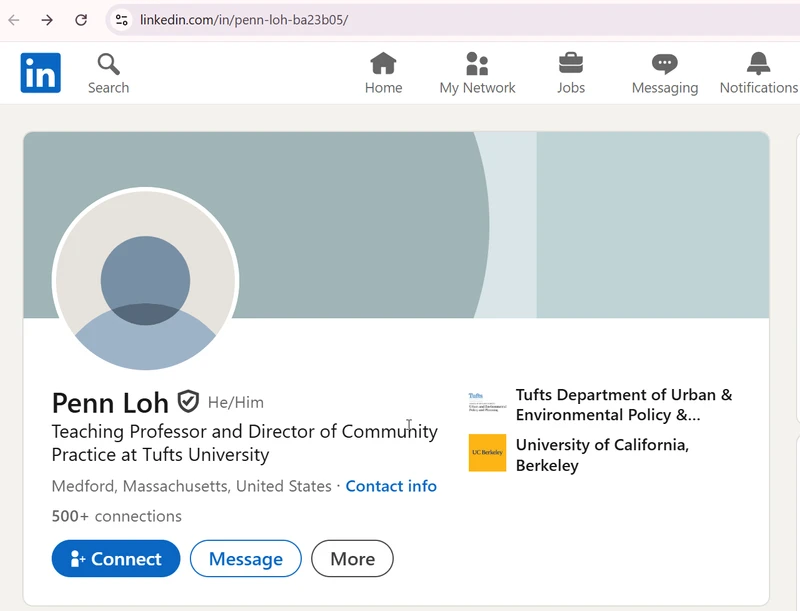Screen dimensions: 800x611
Task: Open the Contact info link
Action: 391,486
